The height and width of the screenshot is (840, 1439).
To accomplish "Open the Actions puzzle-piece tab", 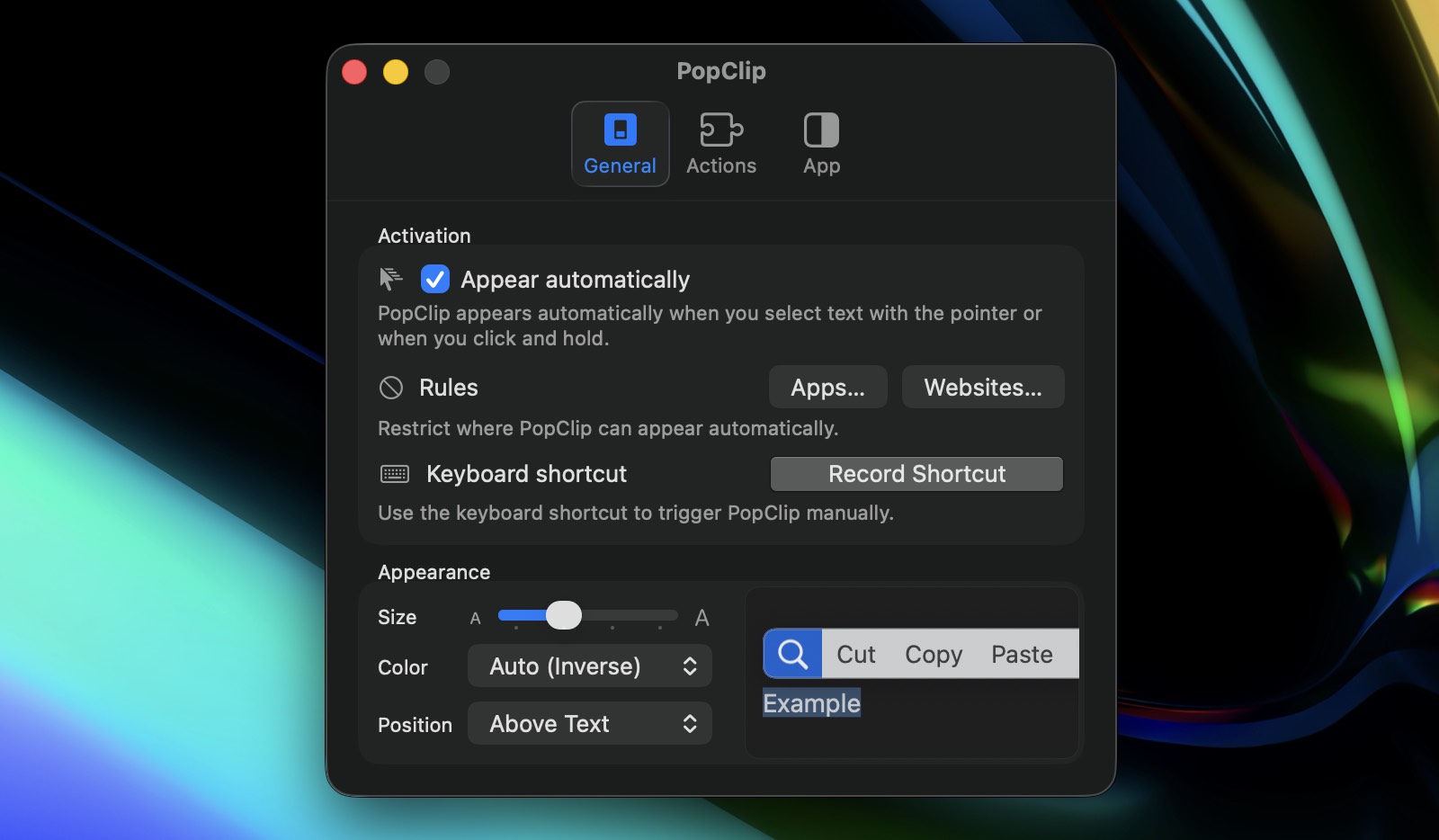I will [x=720, y=130].
